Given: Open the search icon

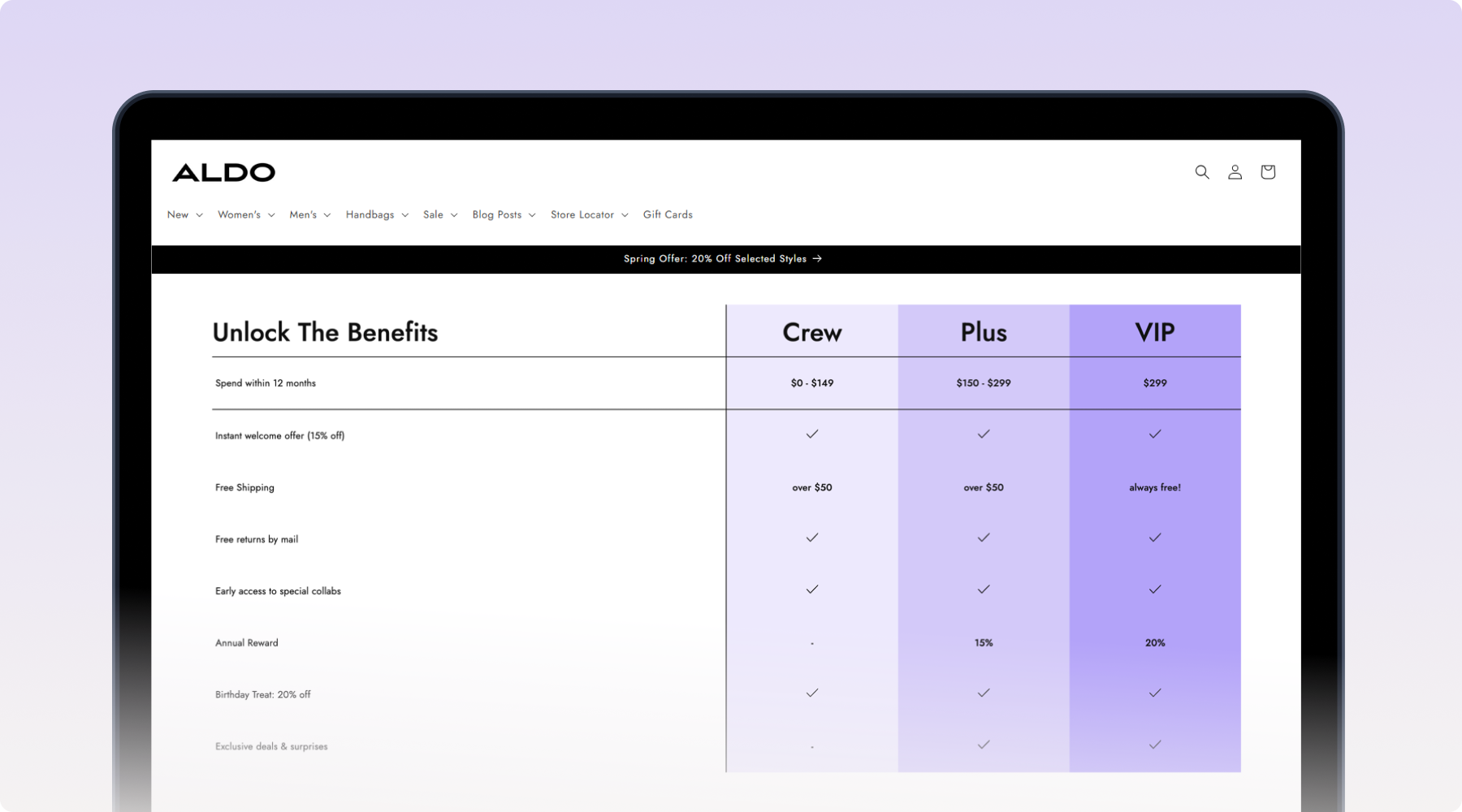Looking at the screenshot, I should (1202, 172).
